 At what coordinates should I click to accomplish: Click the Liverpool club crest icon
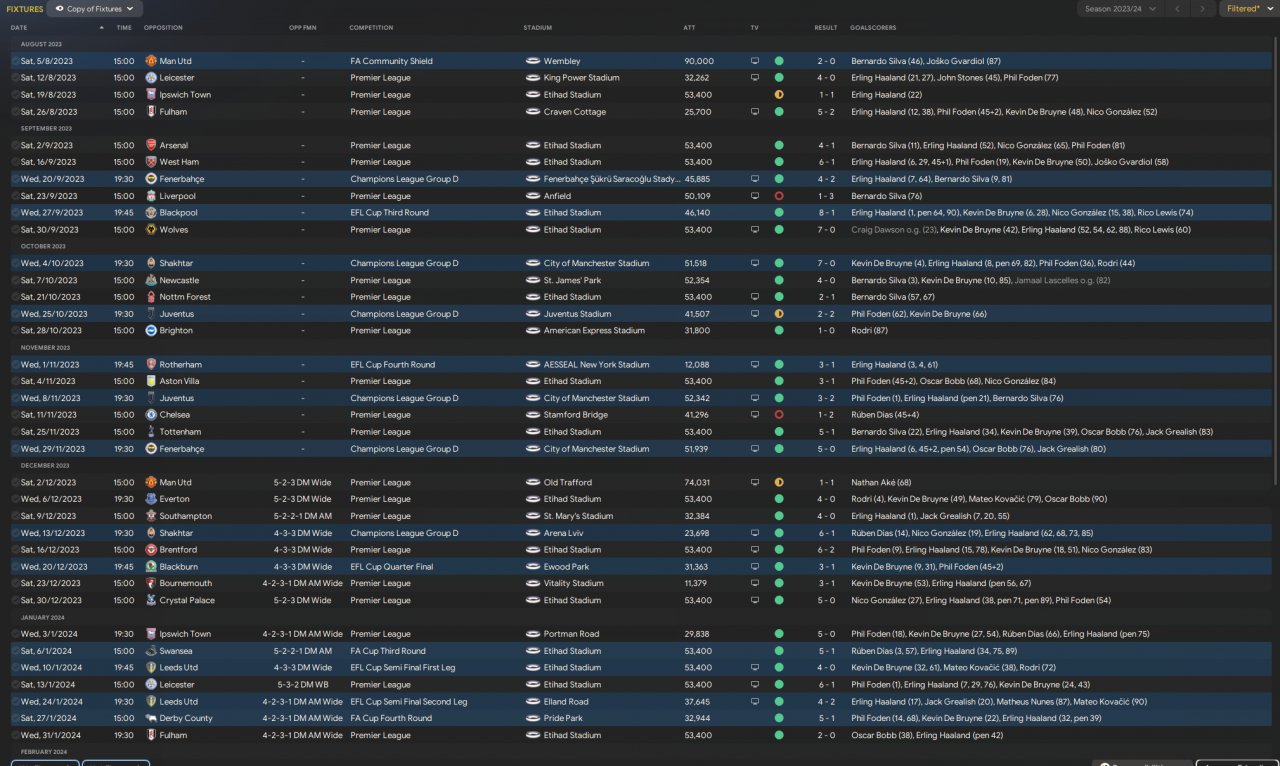coord(151,196)
